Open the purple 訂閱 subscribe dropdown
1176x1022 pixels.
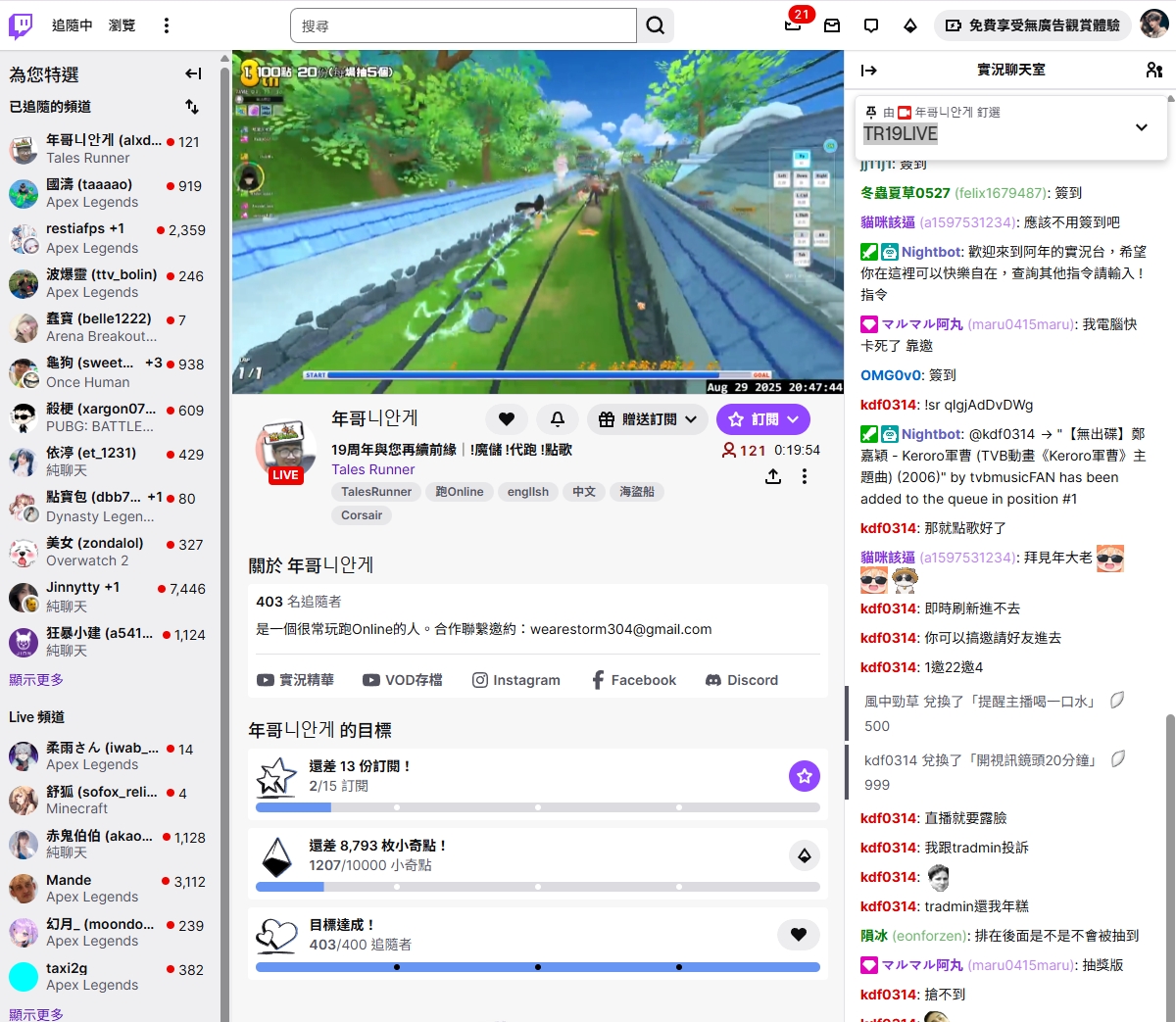(763, 419)
